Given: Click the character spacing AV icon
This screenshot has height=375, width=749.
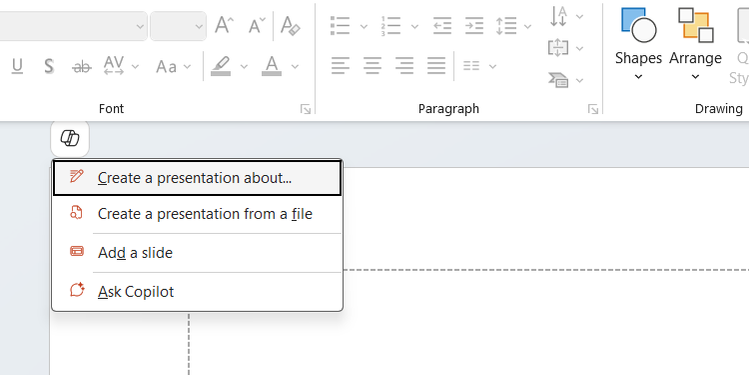Looking at the screenshot, I should (114, 65).
